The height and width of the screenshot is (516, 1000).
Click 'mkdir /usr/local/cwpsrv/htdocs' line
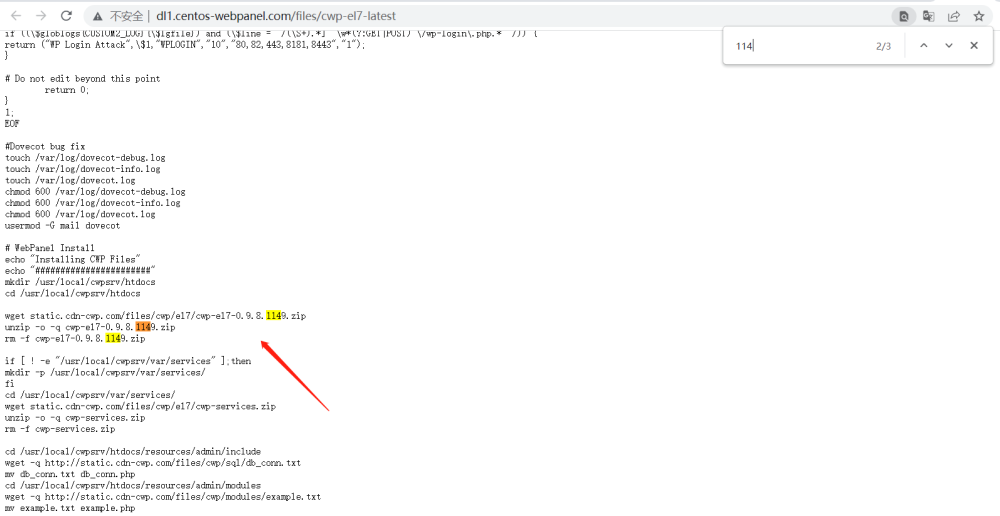80,282
